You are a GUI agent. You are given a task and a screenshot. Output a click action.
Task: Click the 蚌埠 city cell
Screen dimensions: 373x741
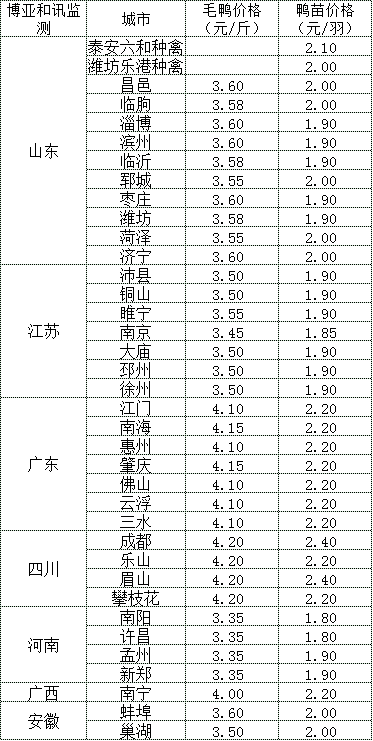(x=135, y=712)
